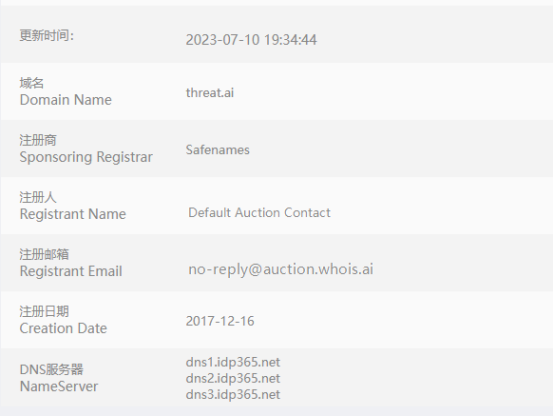554x416 pixels.
Task: Click the 注册商 Chinese label
Action: click(38, 140)
